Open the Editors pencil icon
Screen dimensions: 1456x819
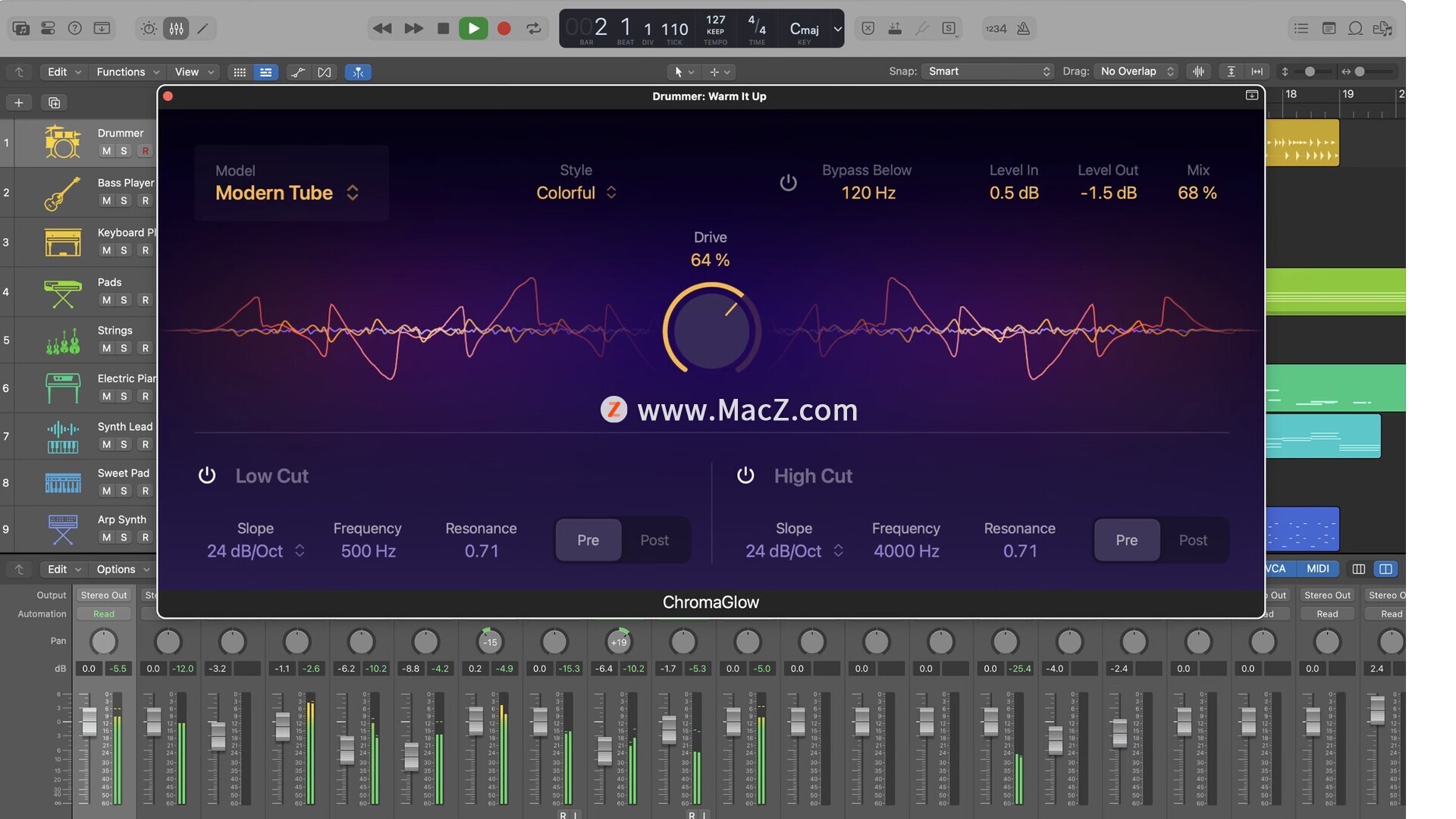pos(202,29)
